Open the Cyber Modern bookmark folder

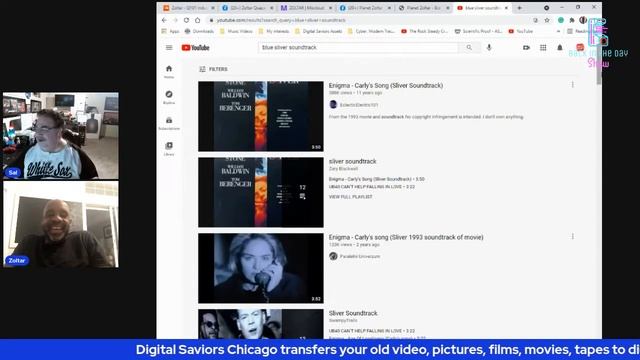click(371, 31)
